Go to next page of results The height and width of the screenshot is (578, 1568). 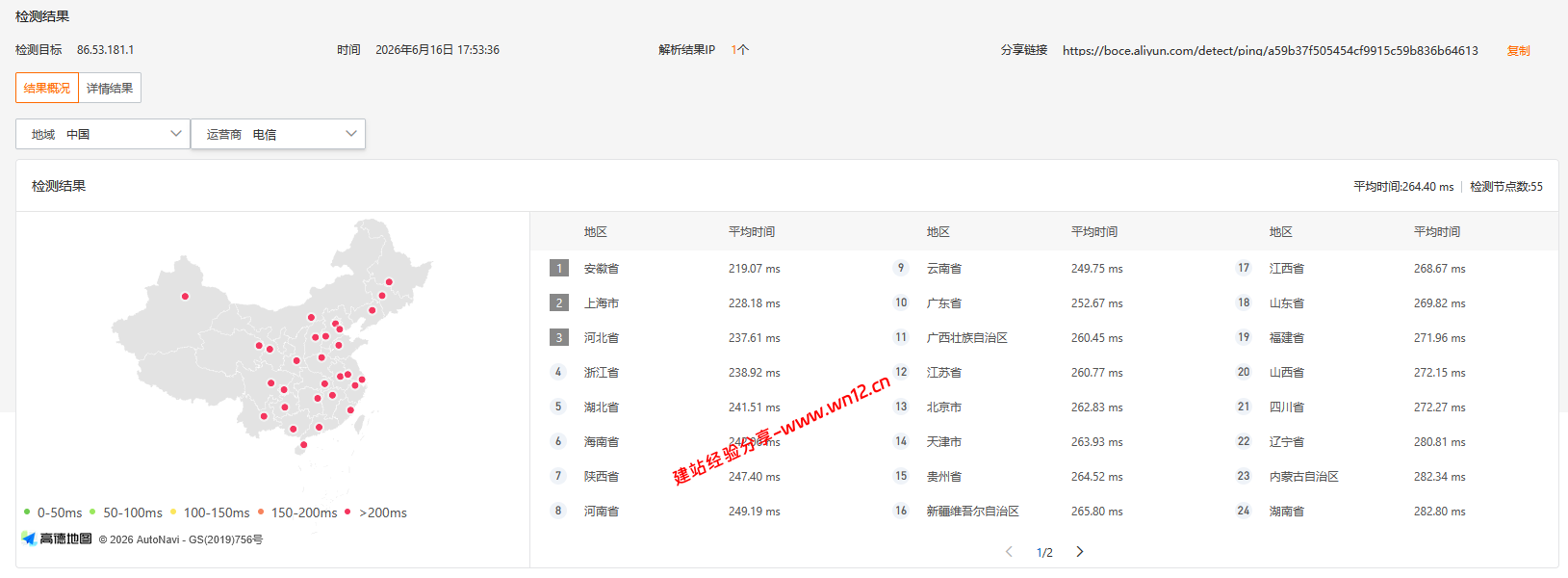tap(1080, 552)
